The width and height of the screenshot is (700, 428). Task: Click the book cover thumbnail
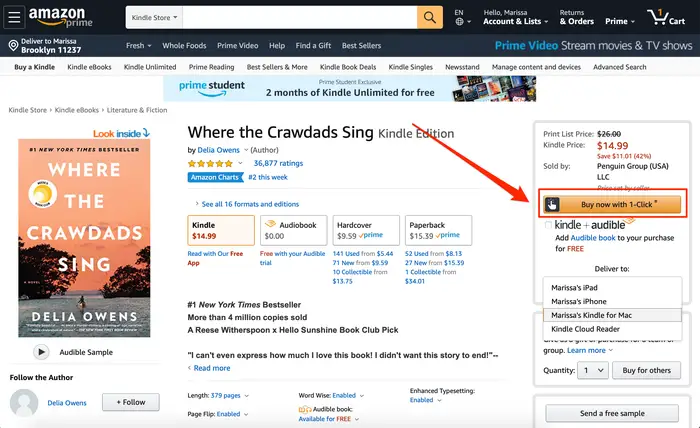point(84,238)
